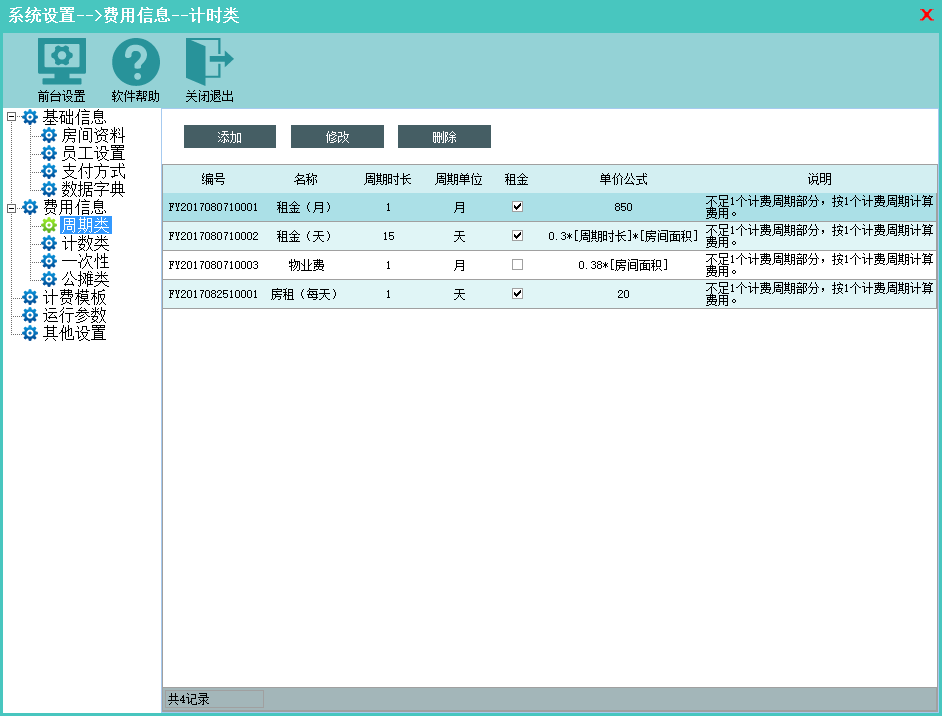Screen dimensions: 942x716
Task: Click the 修改 button
Action: [x=337, y=137]
